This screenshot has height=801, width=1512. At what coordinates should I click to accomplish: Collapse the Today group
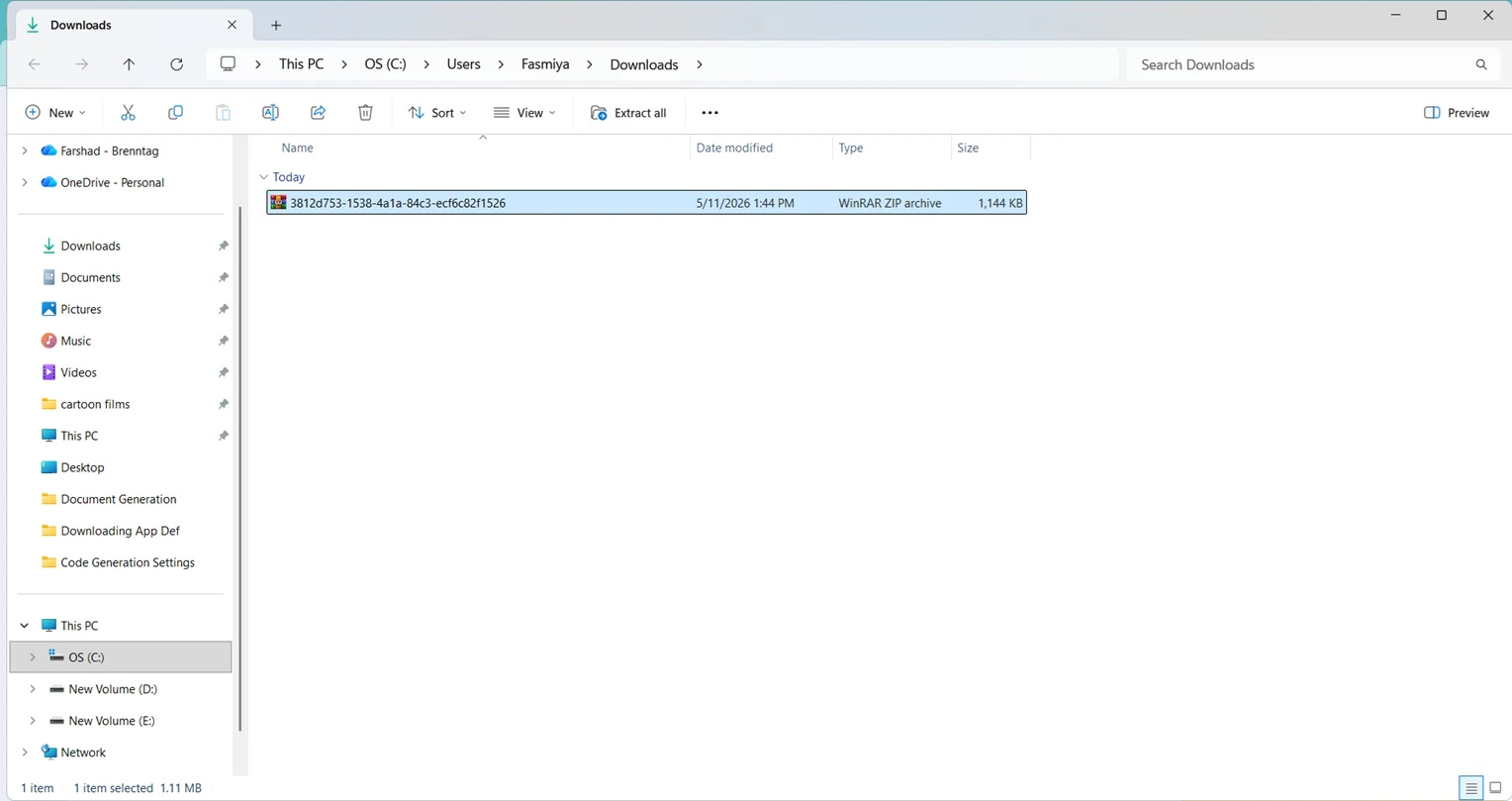click(263, 177)
